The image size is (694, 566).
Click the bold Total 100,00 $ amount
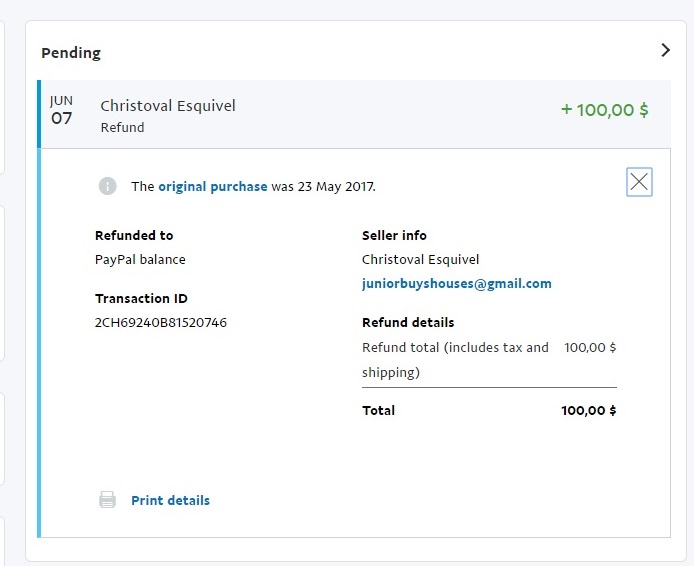pyautogui.click(x=588, y=410)
